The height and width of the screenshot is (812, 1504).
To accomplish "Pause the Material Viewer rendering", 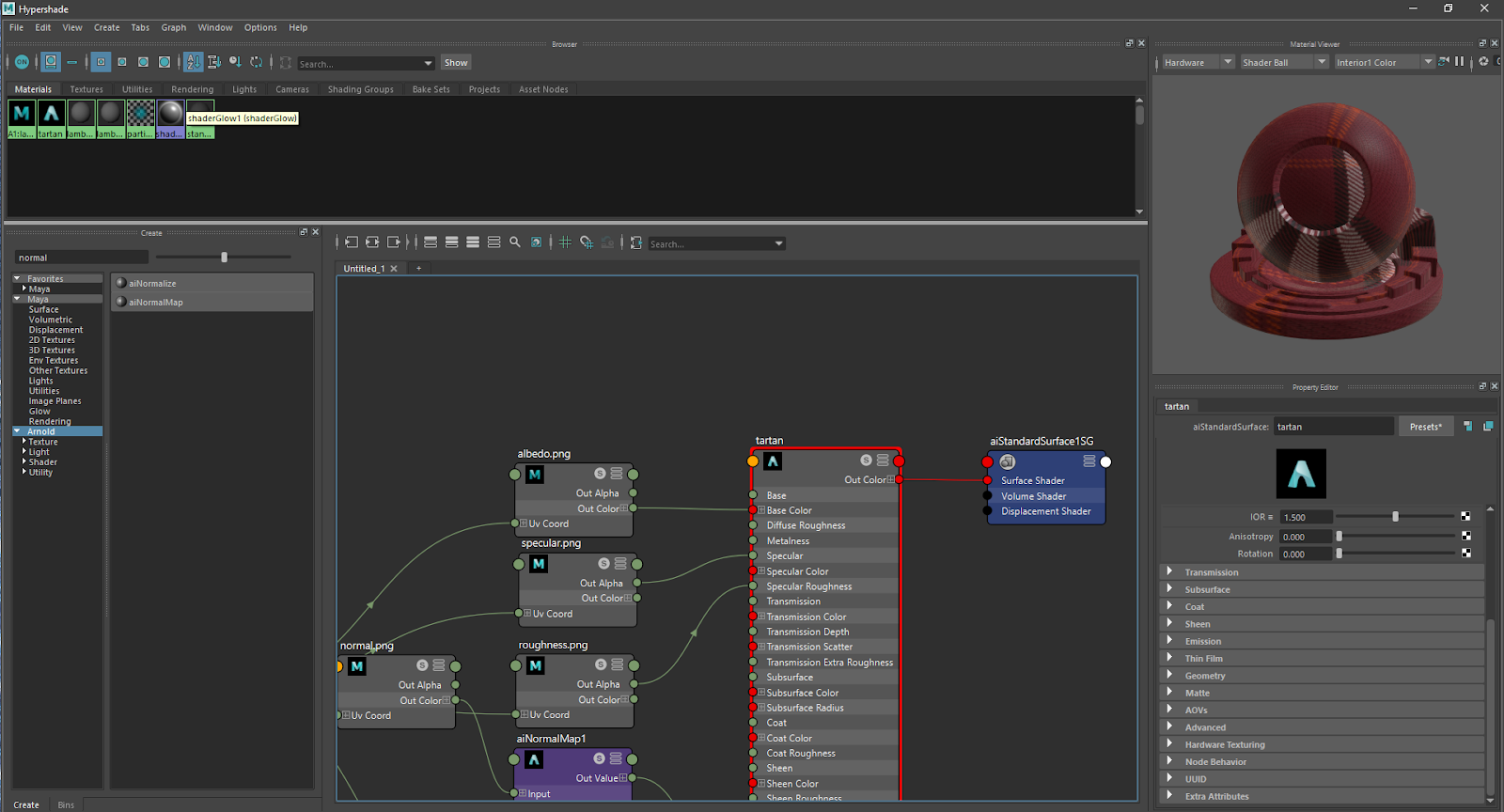I will click(x=1460, y=61).
